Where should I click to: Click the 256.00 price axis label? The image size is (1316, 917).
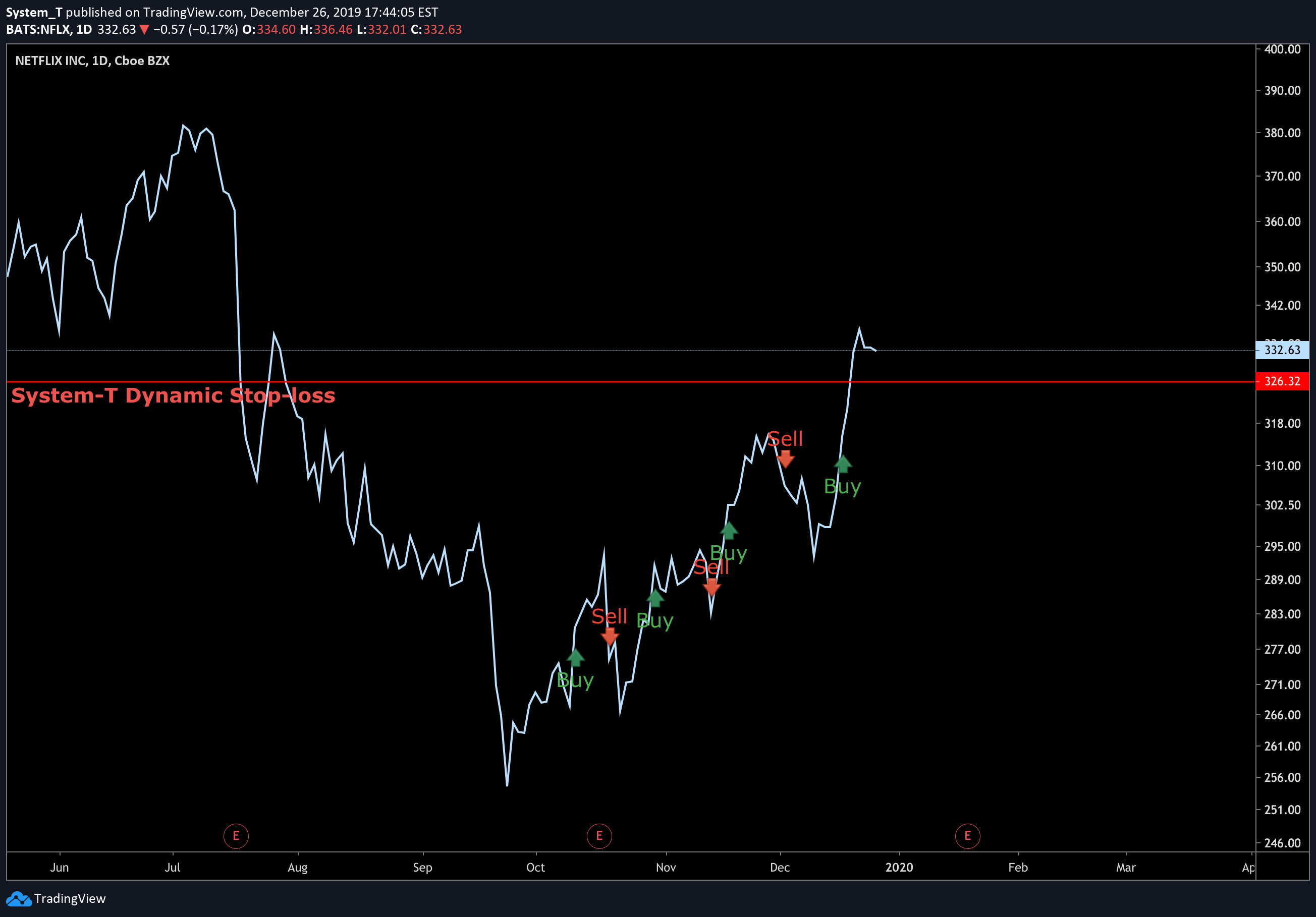coord(1283,777)
